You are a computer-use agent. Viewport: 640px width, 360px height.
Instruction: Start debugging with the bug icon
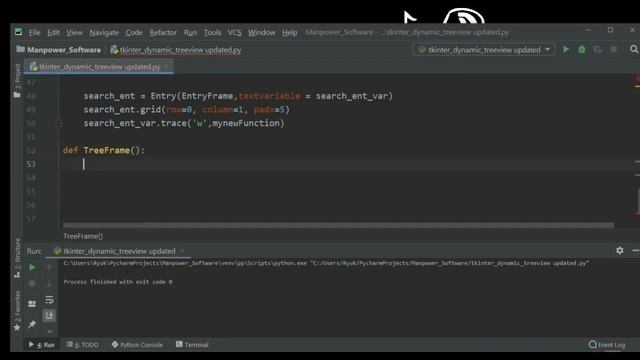pyautogui.click(x=582, y=49)
